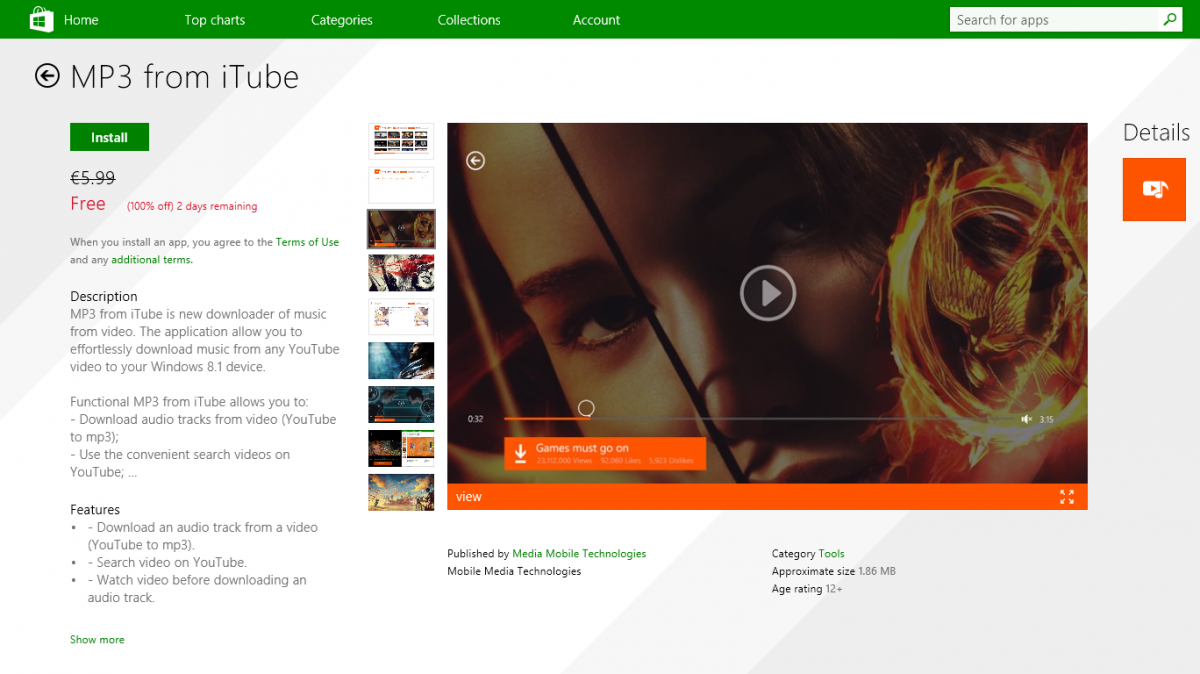Viewport: 1200px width, 674px height.
Task: Click the "Mobile Media Technologies" developer text
Action: point(514,572)
